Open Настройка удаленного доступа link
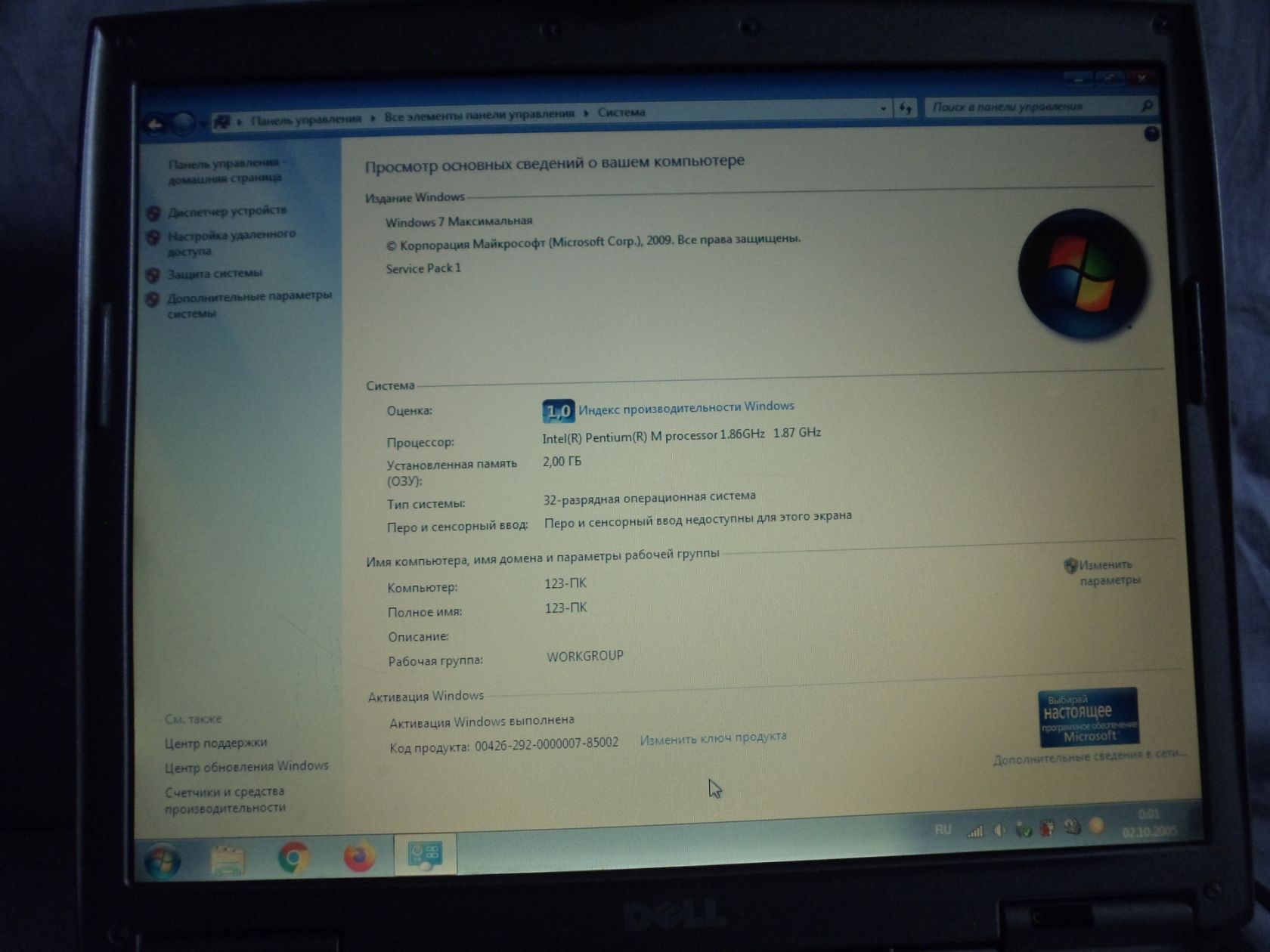Screen dimensions: 1270x952 [231, 242]
